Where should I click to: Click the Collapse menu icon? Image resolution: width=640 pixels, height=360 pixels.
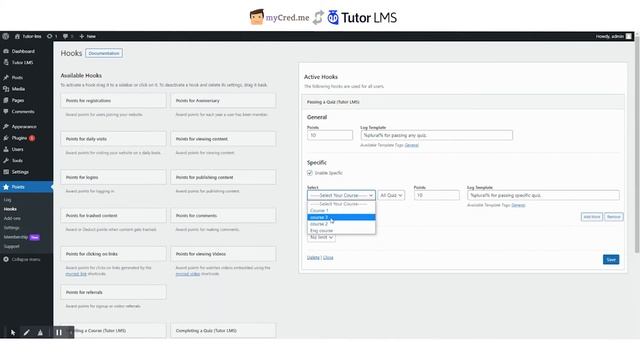(6, 260)
